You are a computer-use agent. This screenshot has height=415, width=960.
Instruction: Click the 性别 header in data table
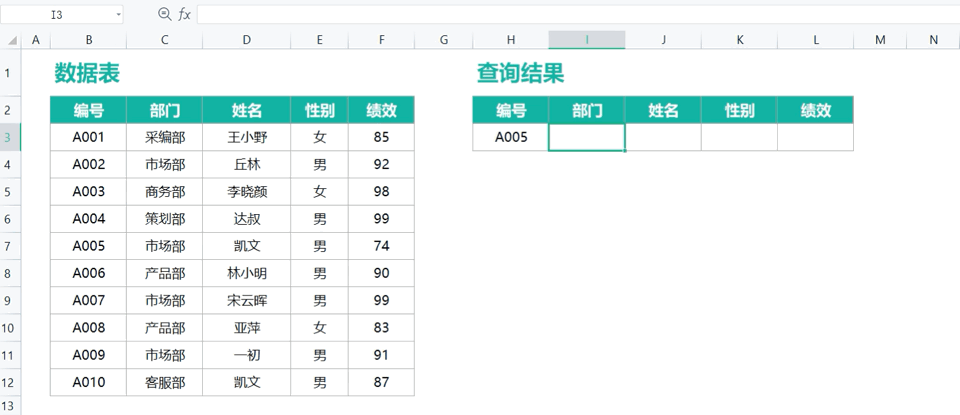(x=320, y=110)
